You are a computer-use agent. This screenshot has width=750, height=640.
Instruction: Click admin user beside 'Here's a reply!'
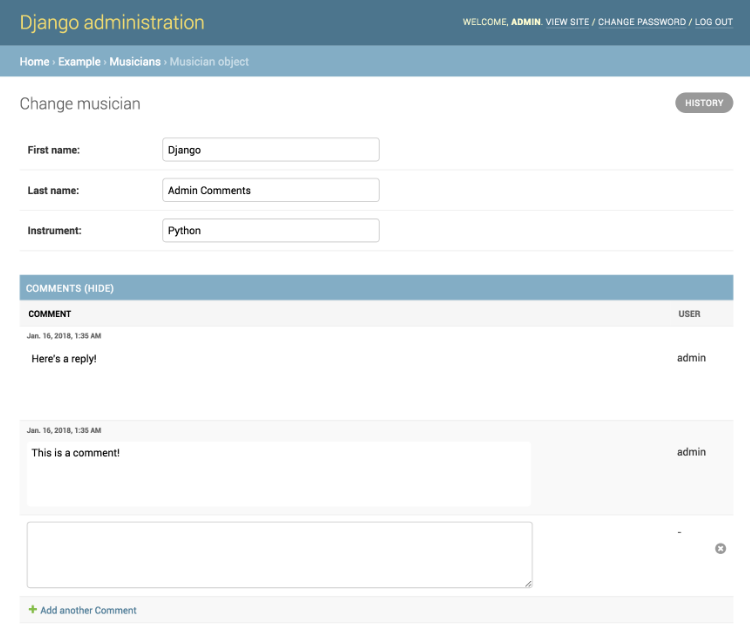pos(691,358)
